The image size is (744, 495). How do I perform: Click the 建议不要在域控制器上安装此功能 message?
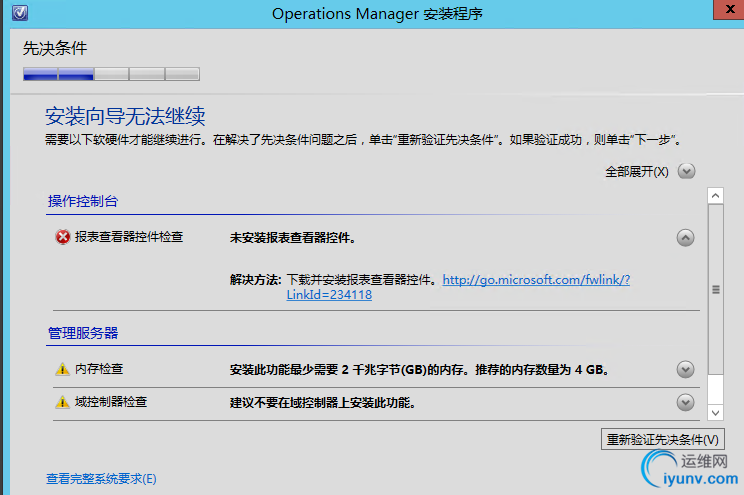tap(323, 402)
